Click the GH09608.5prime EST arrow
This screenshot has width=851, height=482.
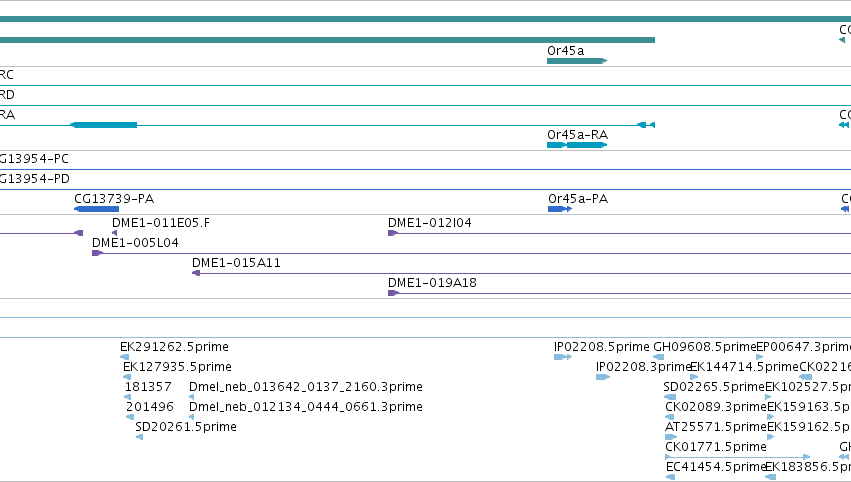[x=658, y=357]
